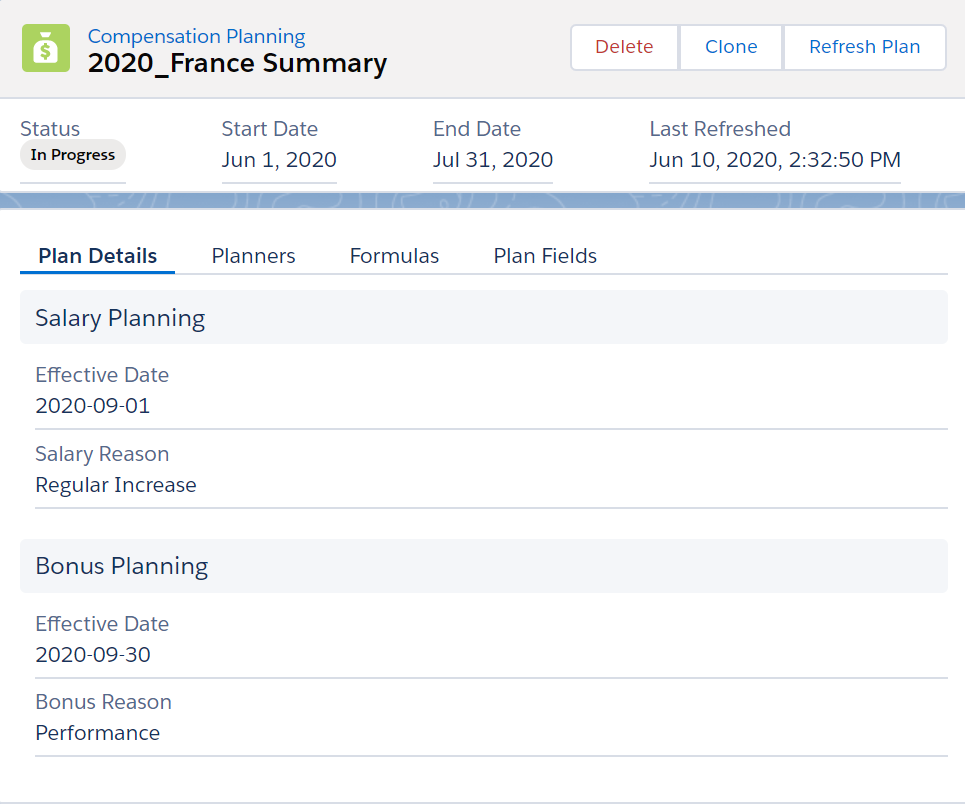Clone this compensation plan
Screen dimensions: 965x804
click(x=731, y=47)
